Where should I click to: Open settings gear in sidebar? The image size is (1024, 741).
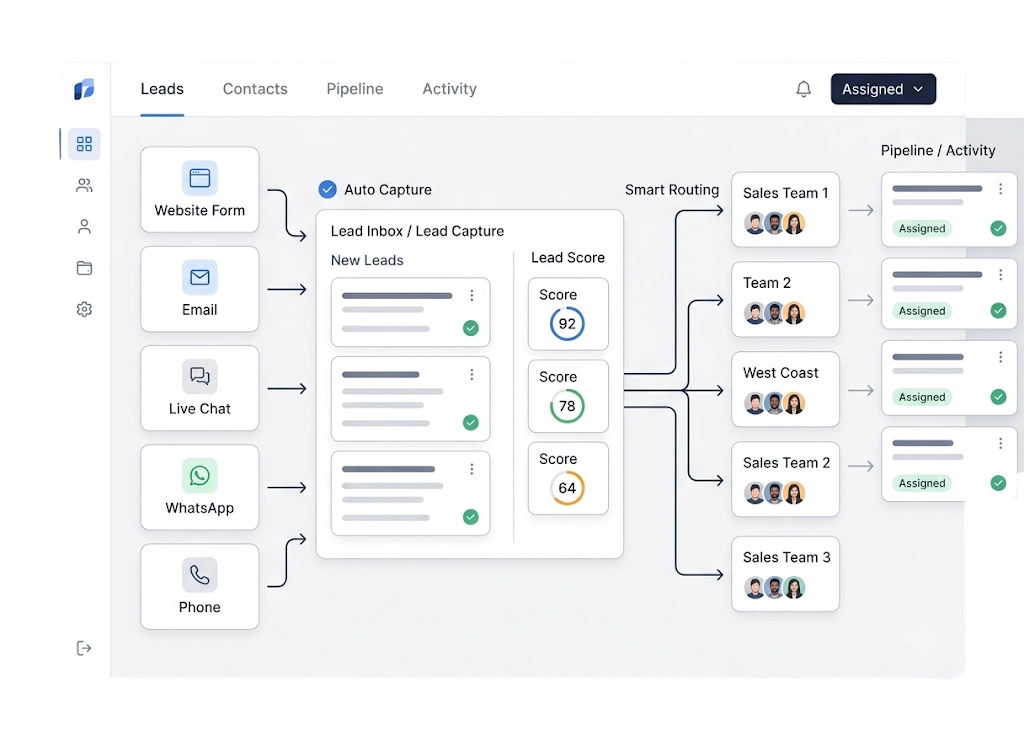(x=84, y=309)
